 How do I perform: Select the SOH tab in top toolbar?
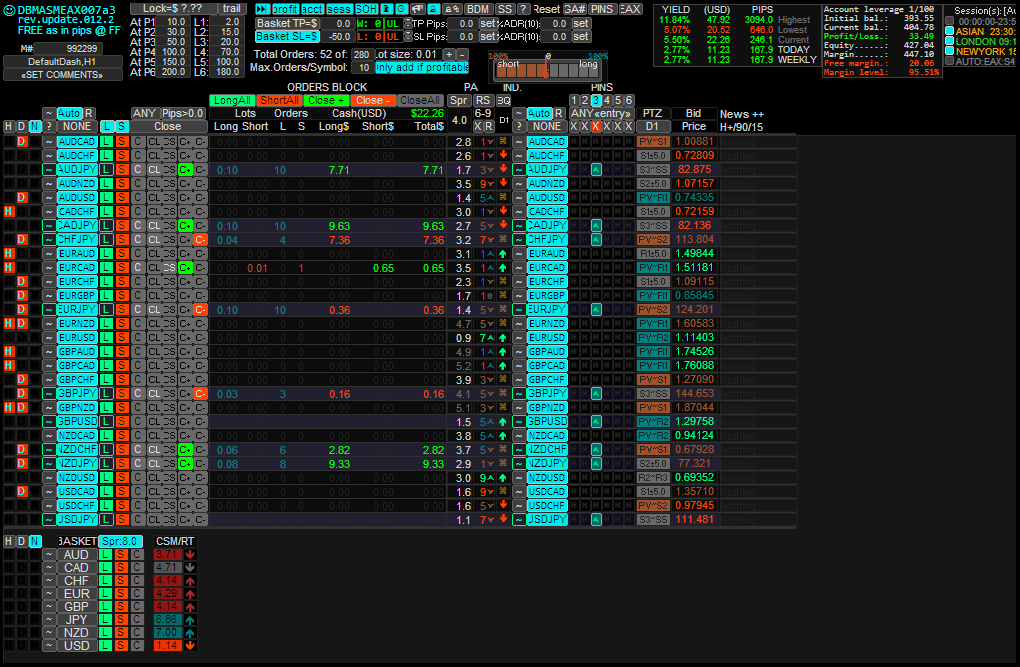[366, 9]
